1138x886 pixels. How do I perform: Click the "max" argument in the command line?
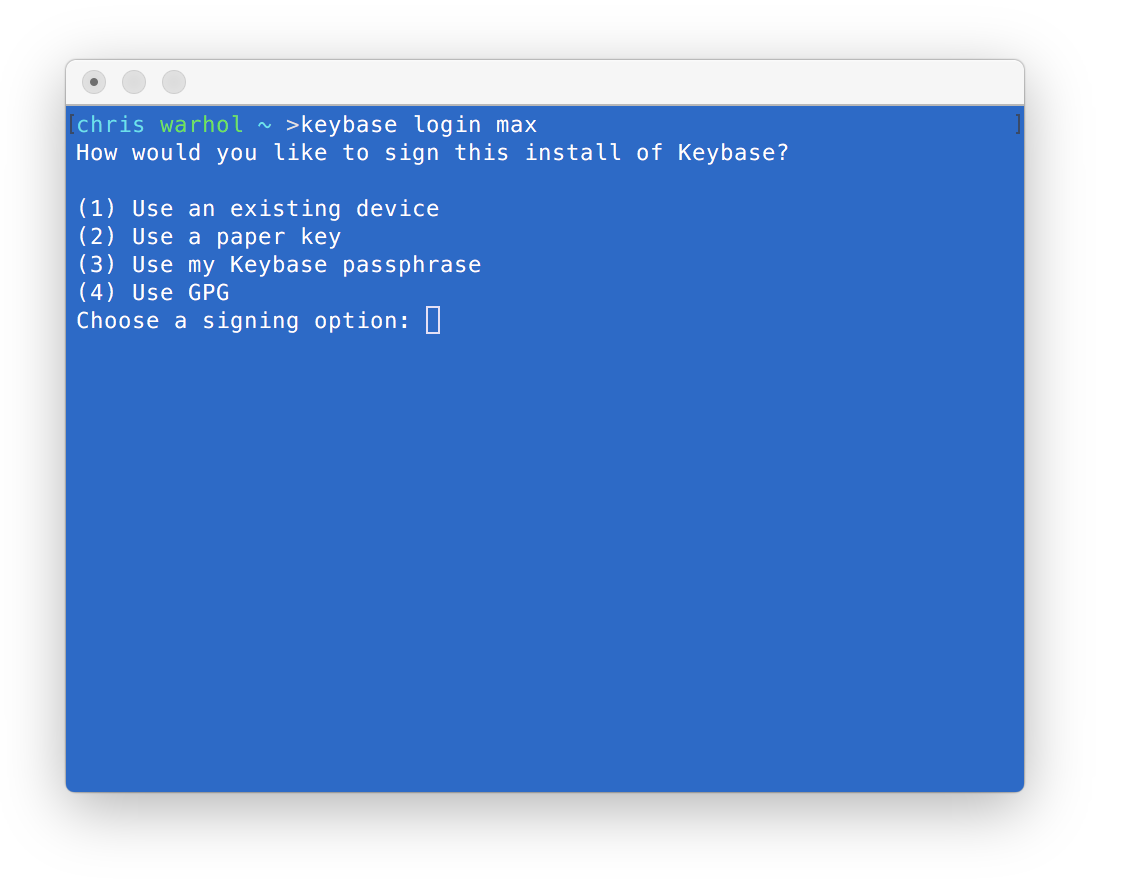click(517, 125)
